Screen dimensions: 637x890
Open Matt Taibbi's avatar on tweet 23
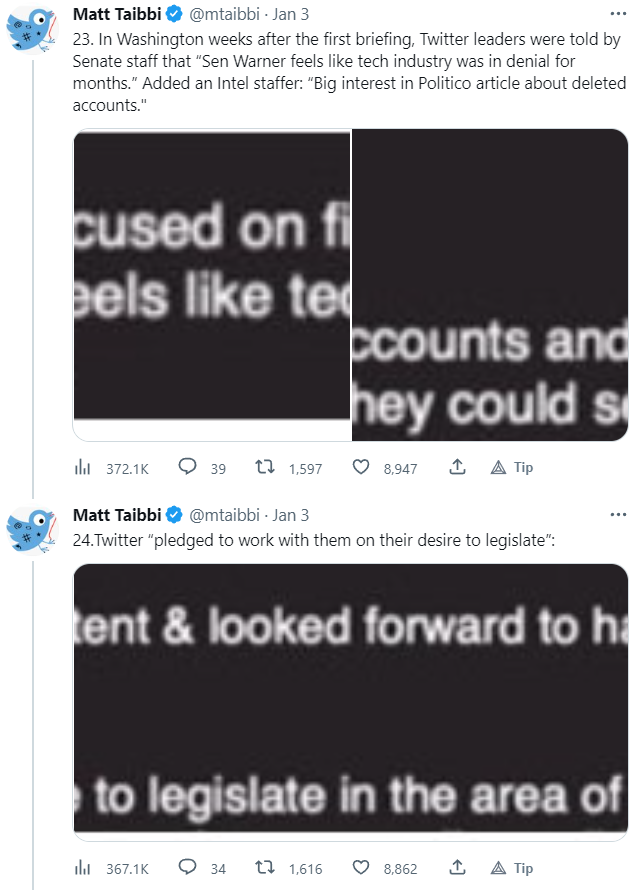(36, 28)
